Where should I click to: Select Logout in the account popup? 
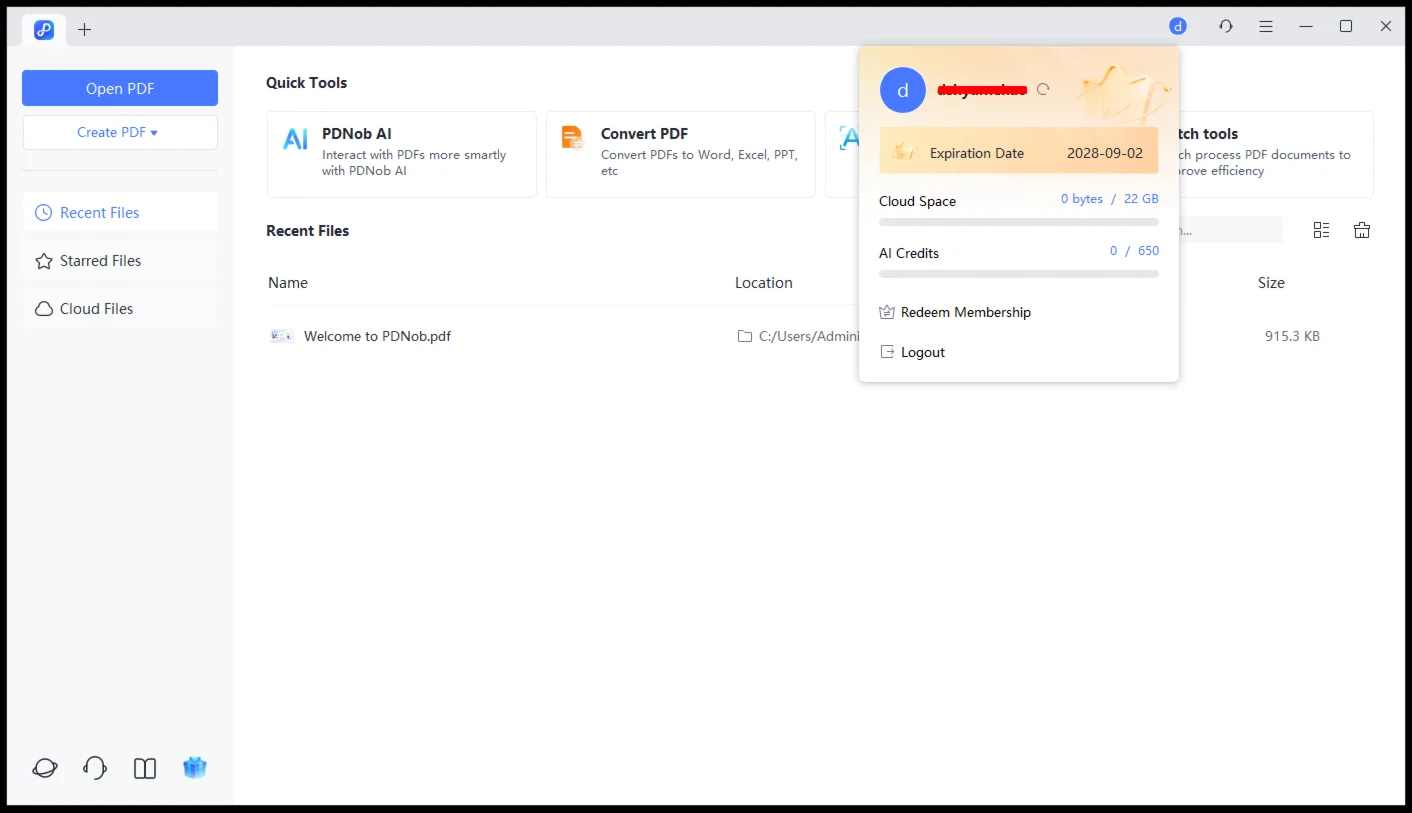point(912,352)
